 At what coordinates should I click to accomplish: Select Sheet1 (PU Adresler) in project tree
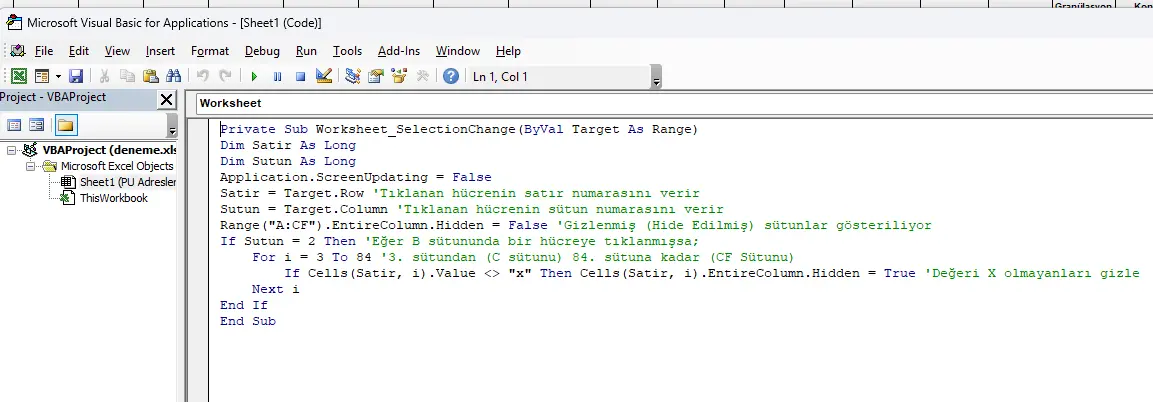(128, 182)
